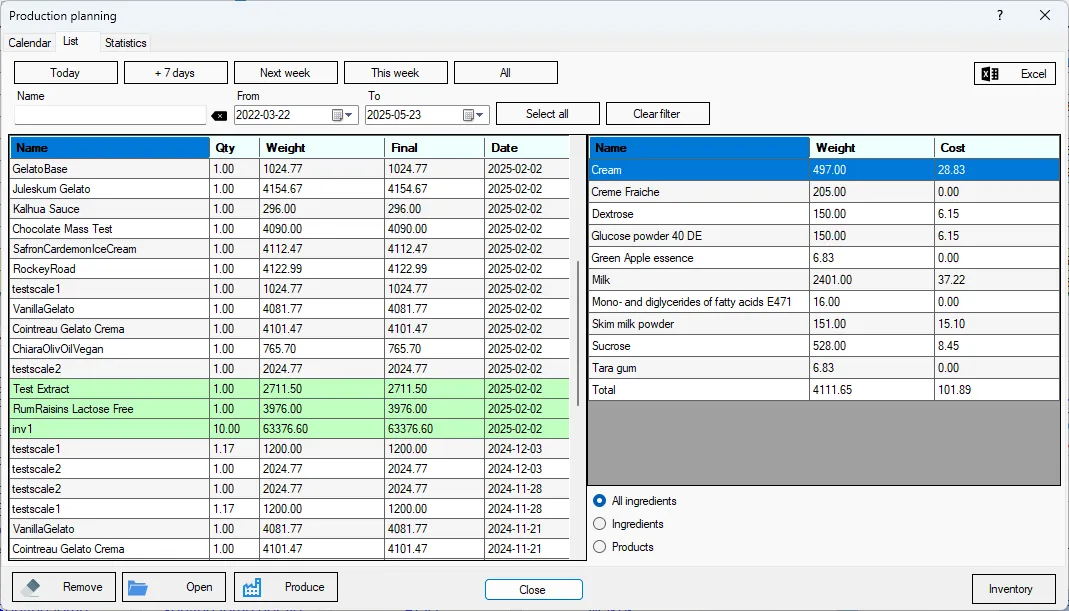This screenshot has width=1069, height=611.
Task: Select the Products radio button
Action: pyautogui.click(x=599, y=547)
